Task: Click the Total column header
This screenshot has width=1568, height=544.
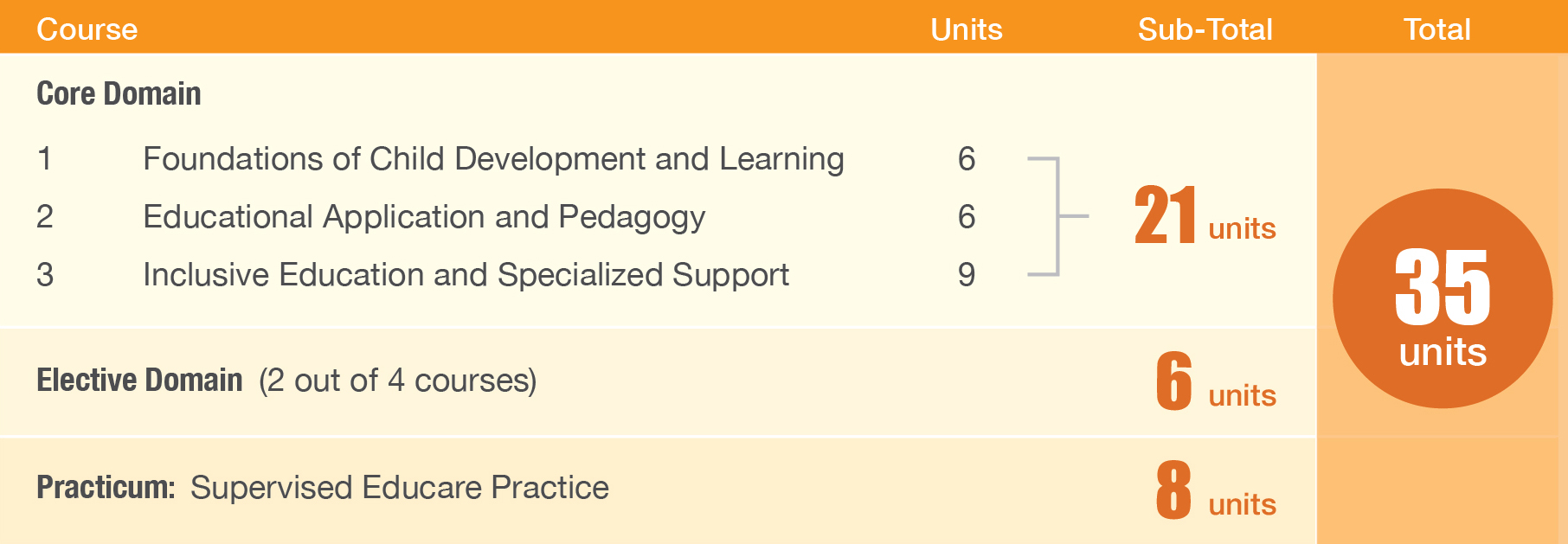Action: [1436, 29]
